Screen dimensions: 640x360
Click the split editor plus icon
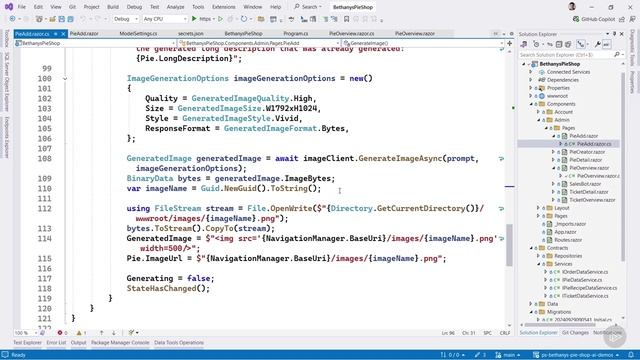coord(509,43)
